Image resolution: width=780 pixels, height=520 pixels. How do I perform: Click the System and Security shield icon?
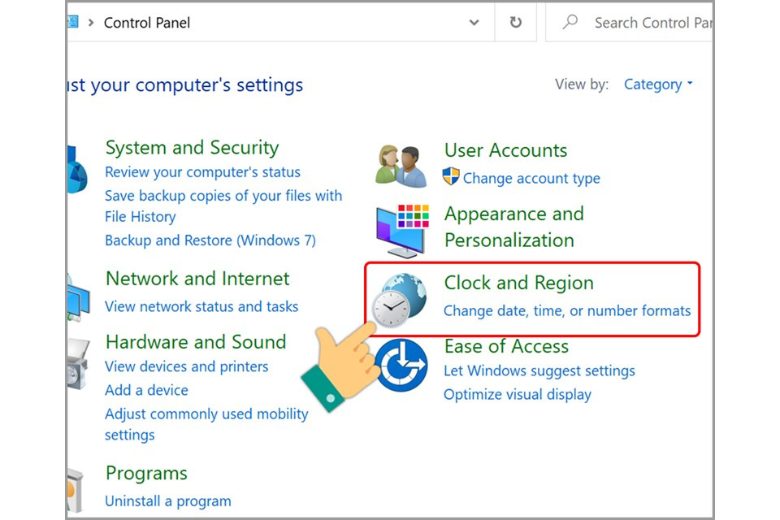76,169
